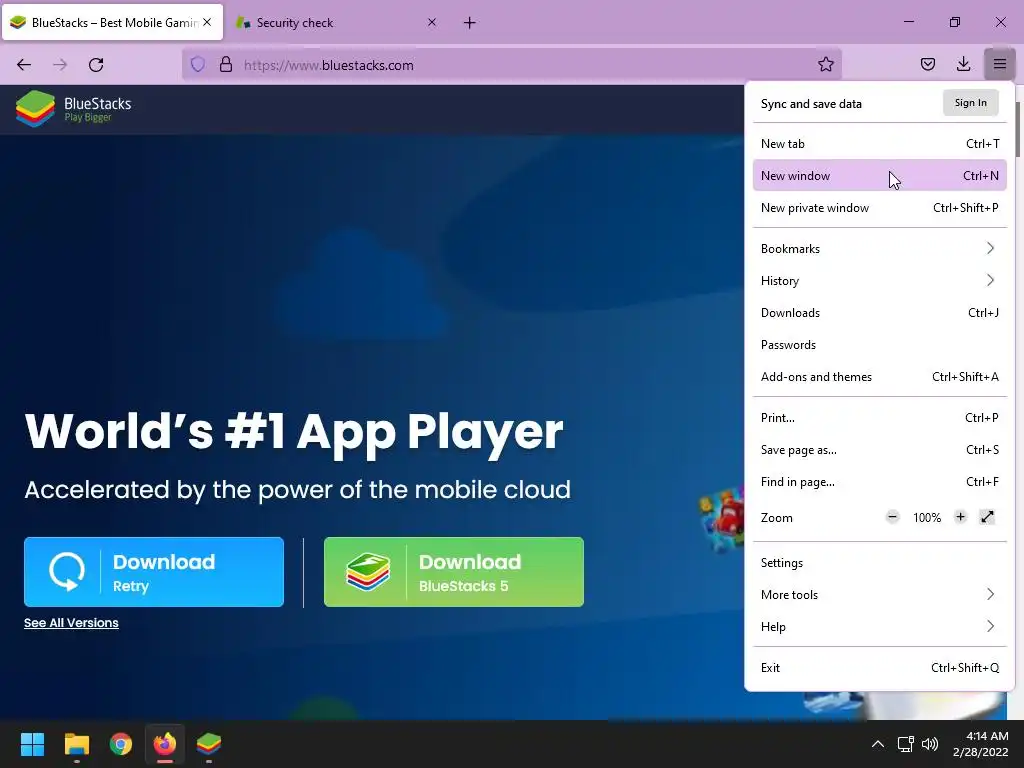Click the volume speaker tray icon

930,744
